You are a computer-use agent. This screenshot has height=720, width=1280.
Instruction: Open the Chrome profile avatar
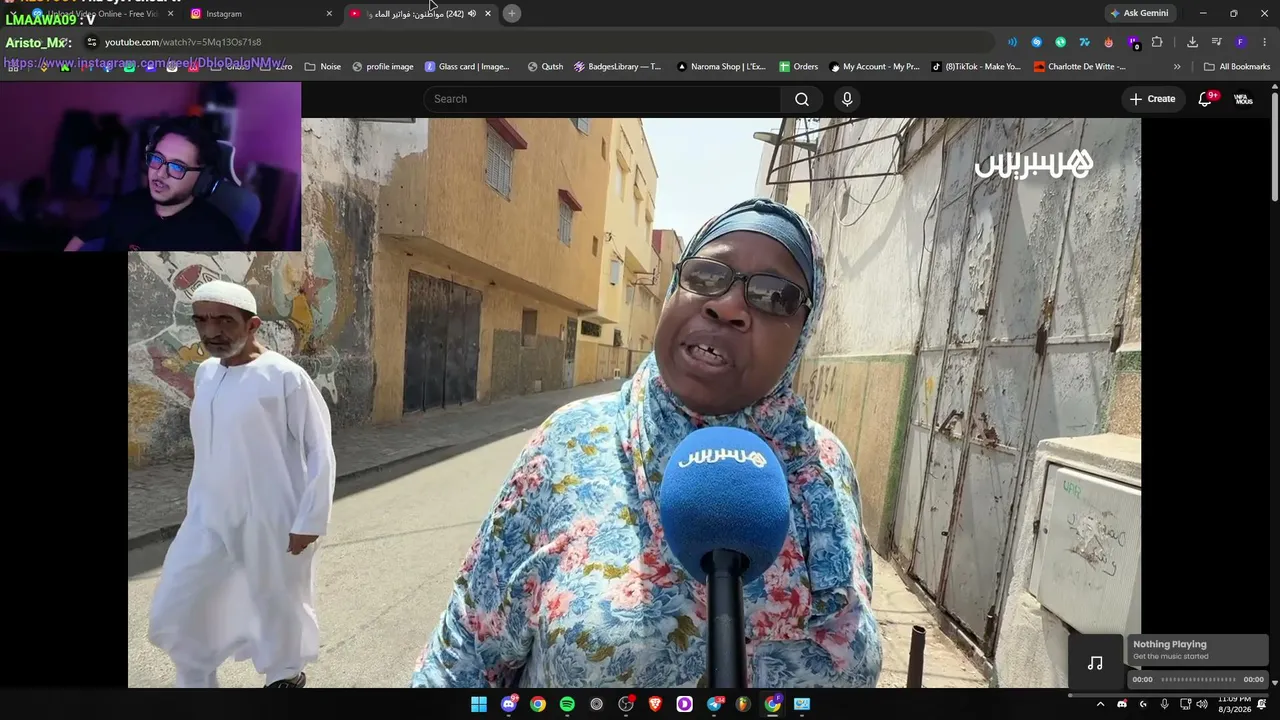(x=1241, y=42)
